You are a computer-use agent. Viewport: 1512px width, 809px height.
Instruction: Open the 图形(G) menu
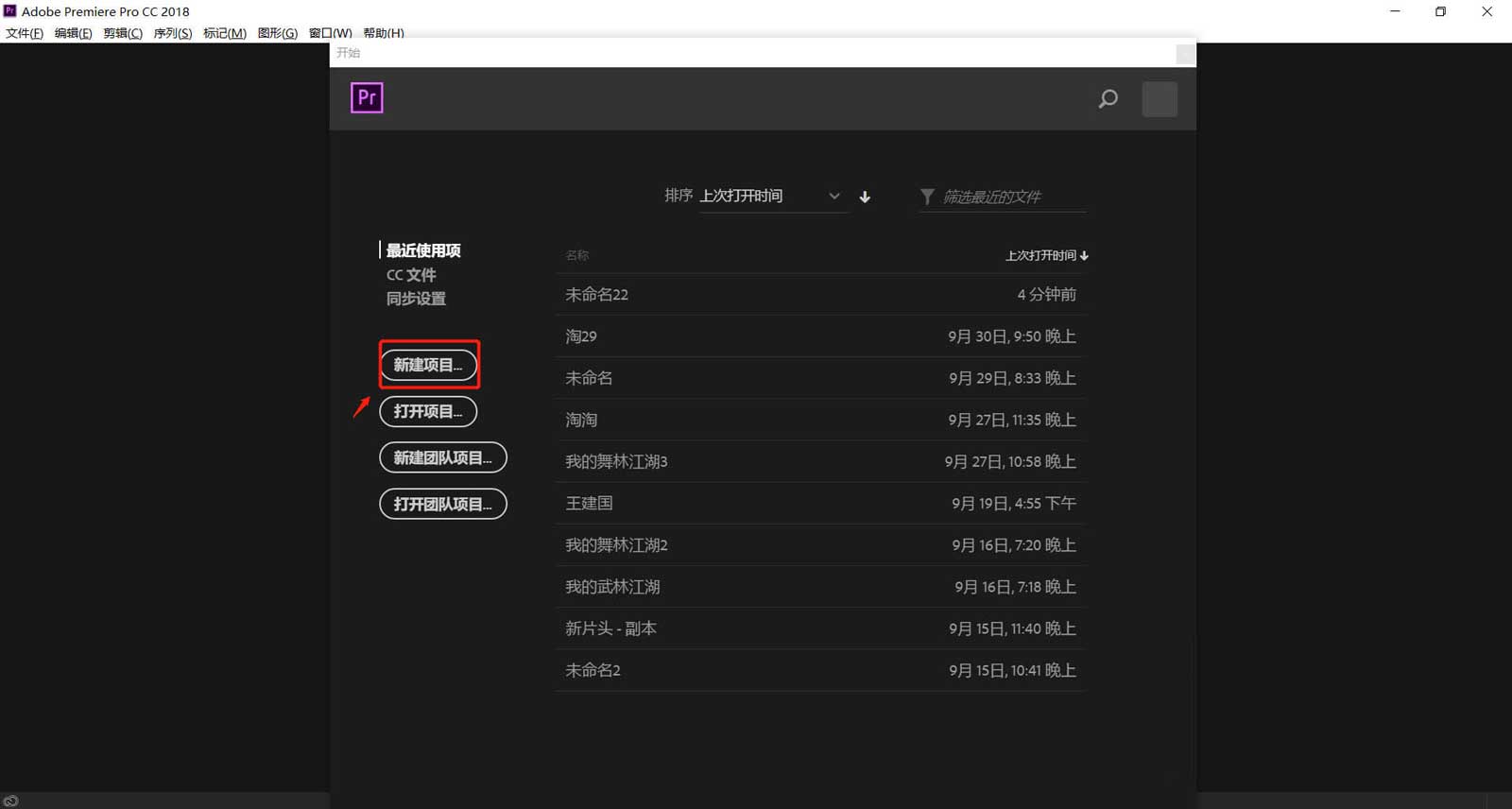pos(278,33)
